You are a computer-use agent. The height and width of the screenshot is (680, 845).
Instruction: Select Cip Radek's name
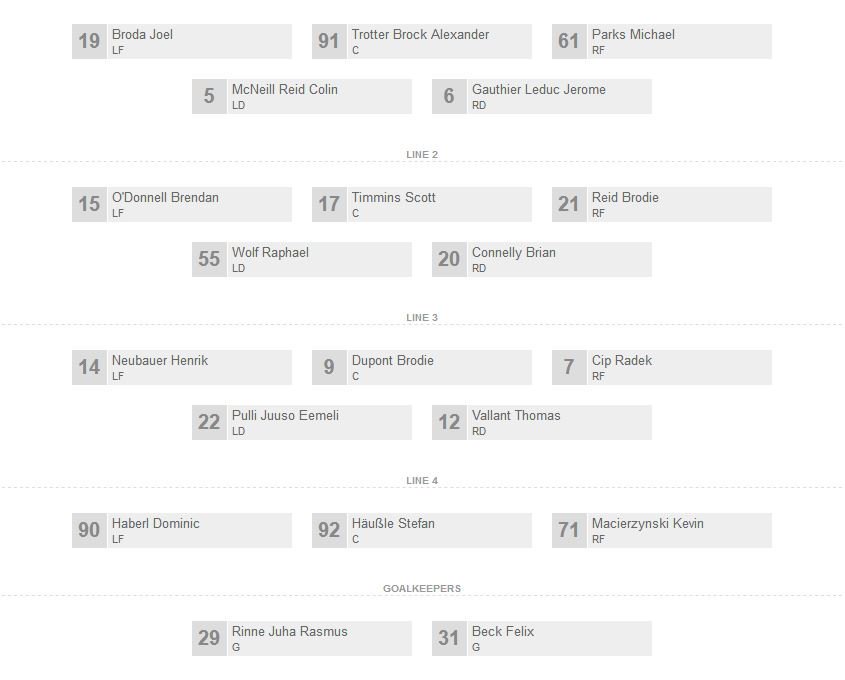tap(621, 361)
